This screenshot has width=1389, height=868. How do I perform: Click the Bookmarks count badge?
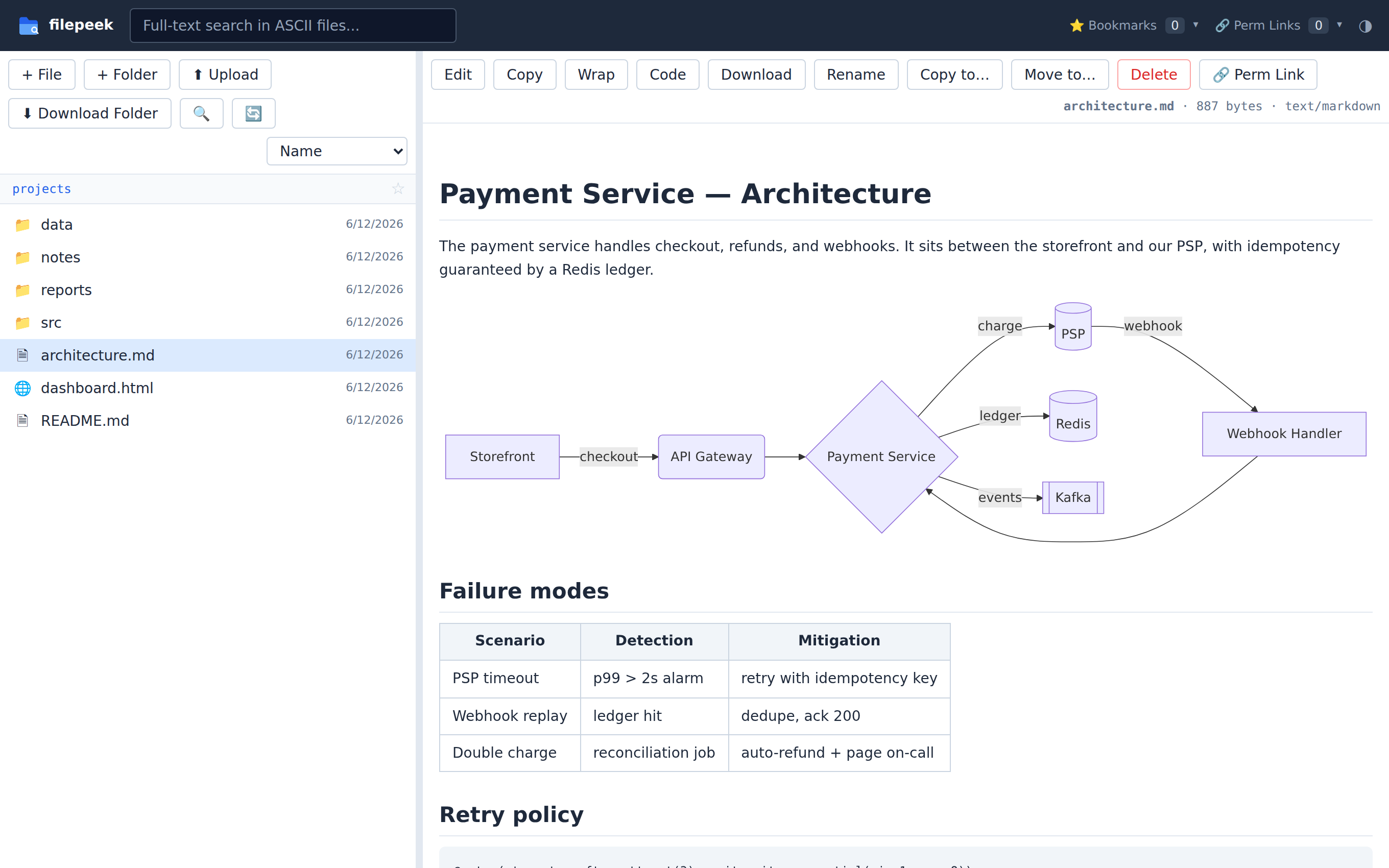click(1175, 26)
